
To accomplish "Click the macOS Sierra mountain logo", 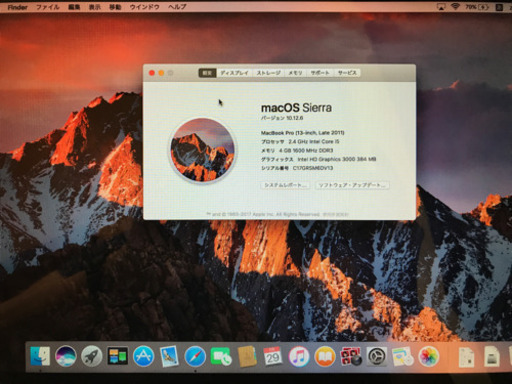I will [x=202, y=150].
